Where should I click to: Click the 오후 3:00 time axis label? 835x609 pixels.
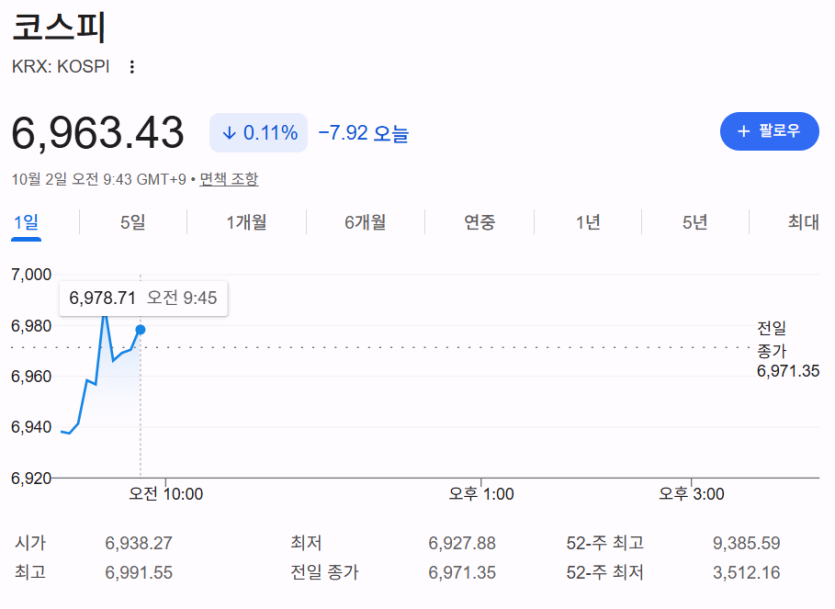pyautogui.click(x=691, y=494)
